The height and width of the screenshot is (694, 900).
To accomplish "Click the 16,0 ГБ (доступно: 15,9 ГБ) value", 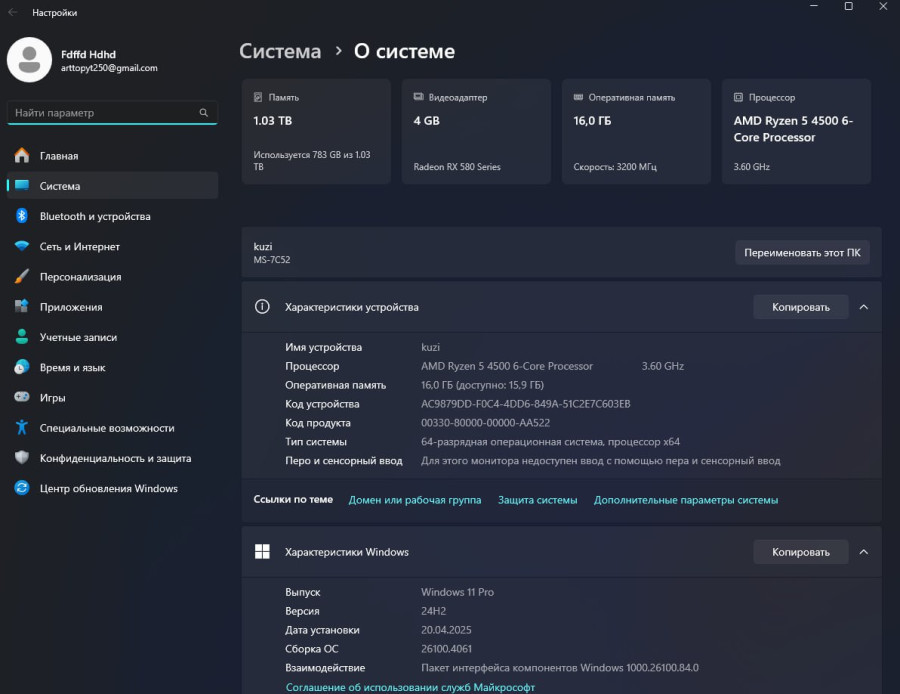I will pos(483,385).
